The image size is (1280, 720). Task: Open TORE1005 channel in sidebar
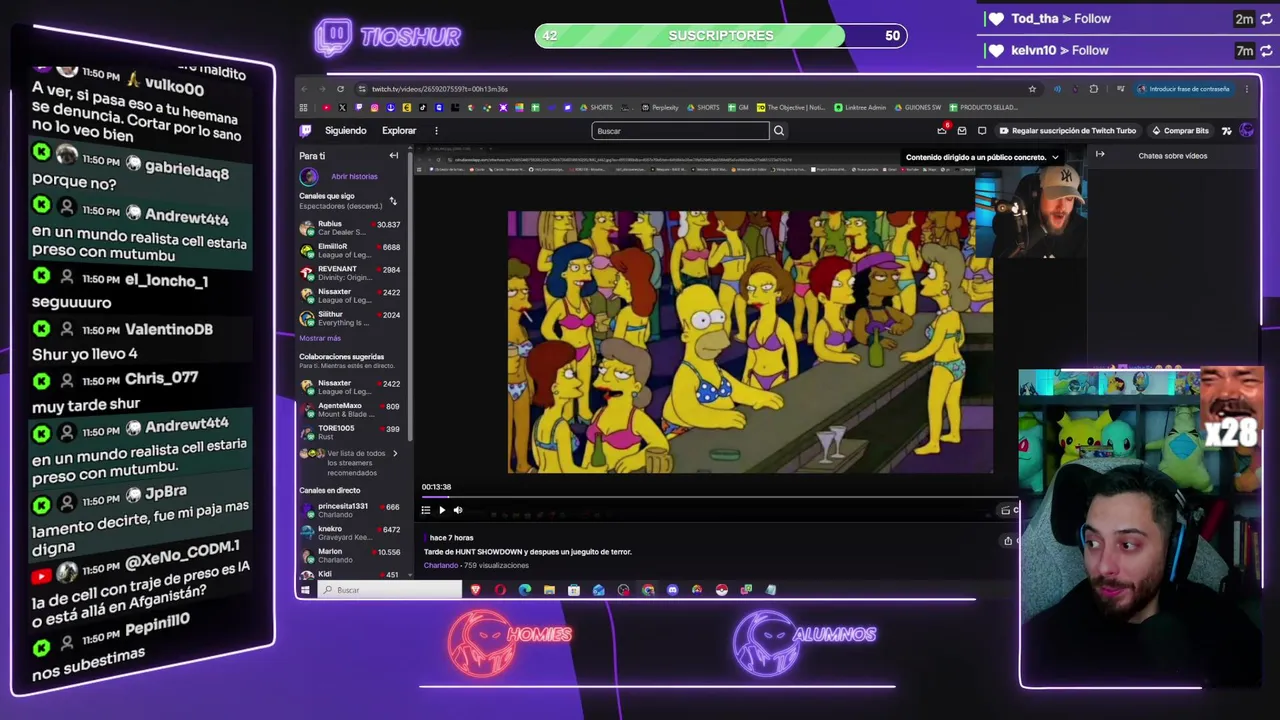tap(350, 432)
